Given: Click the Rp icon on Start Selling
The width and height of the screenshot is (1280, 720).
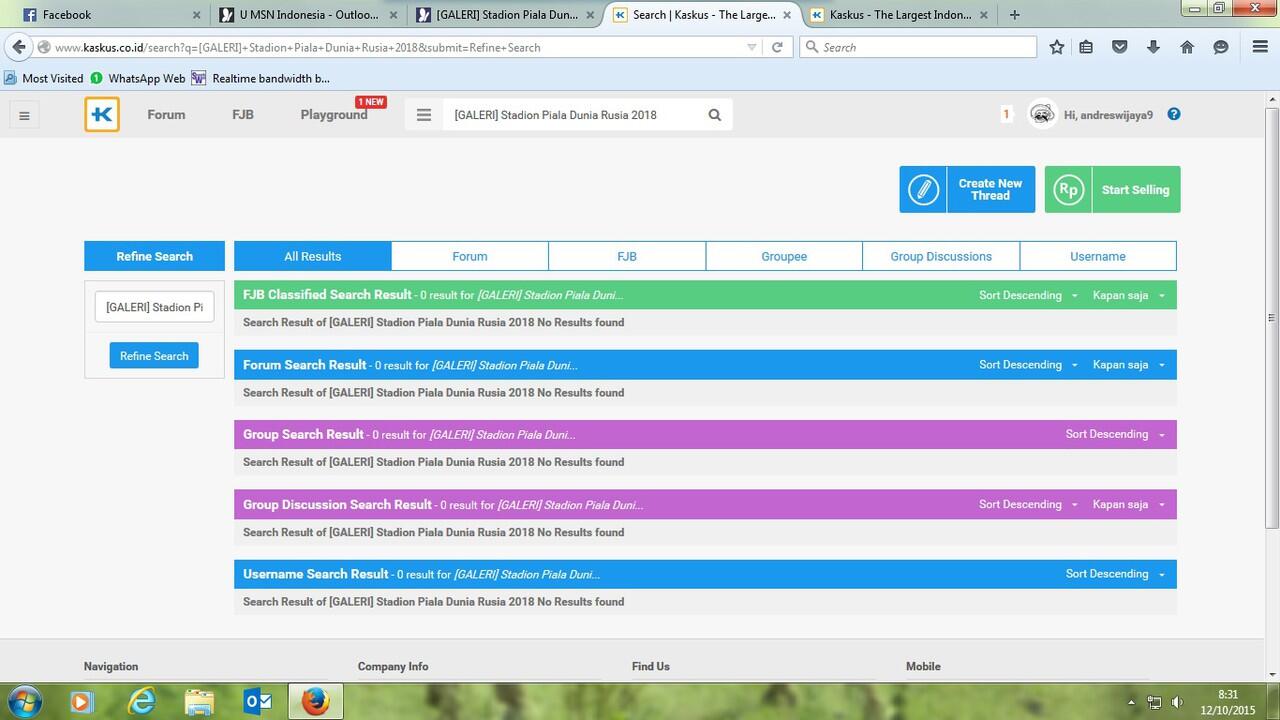Looking at the screenshot, I should click(x=1068, y=189).
